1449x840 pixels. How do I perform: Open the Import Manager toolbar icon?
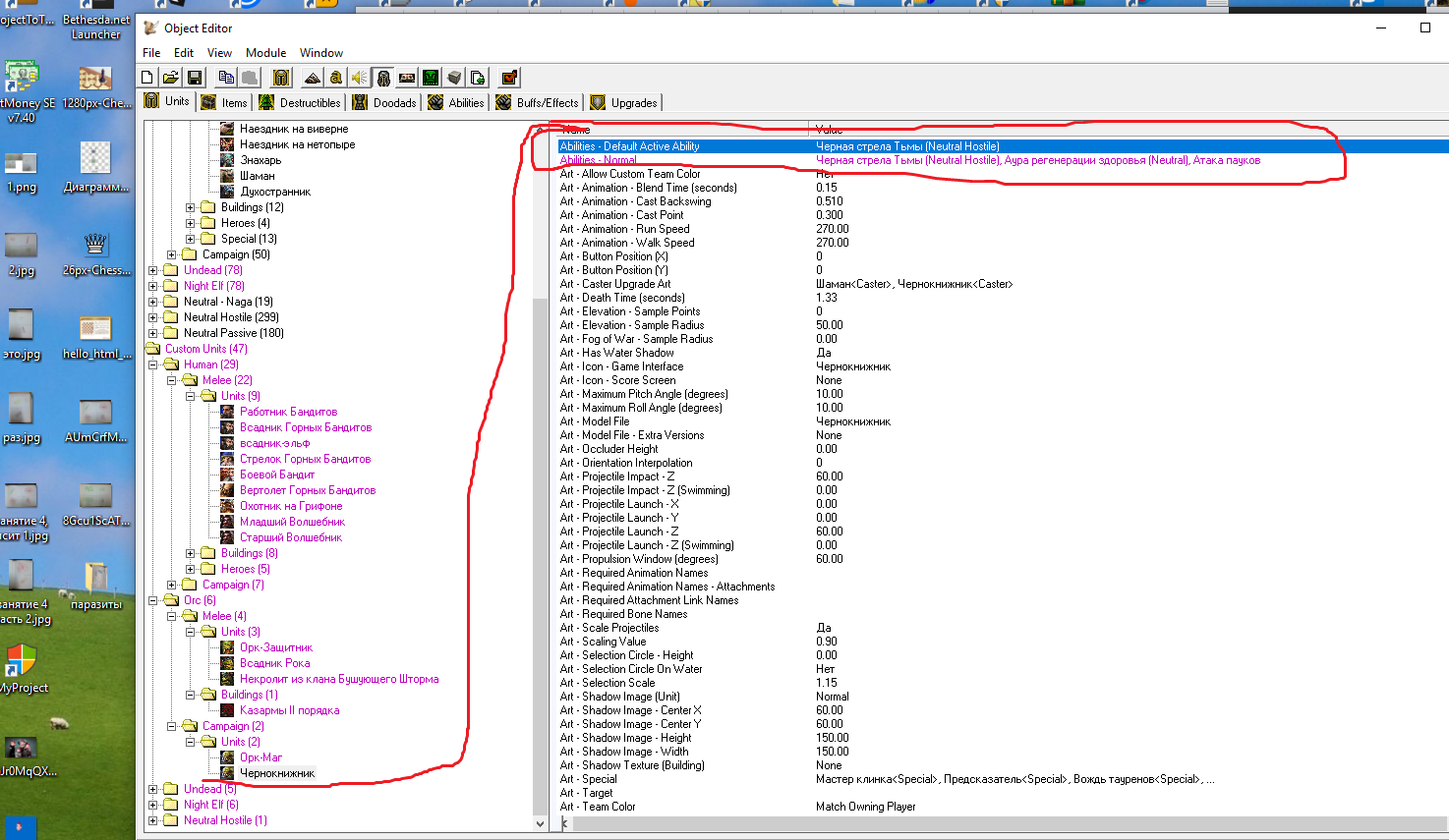(x=478, y=78)
